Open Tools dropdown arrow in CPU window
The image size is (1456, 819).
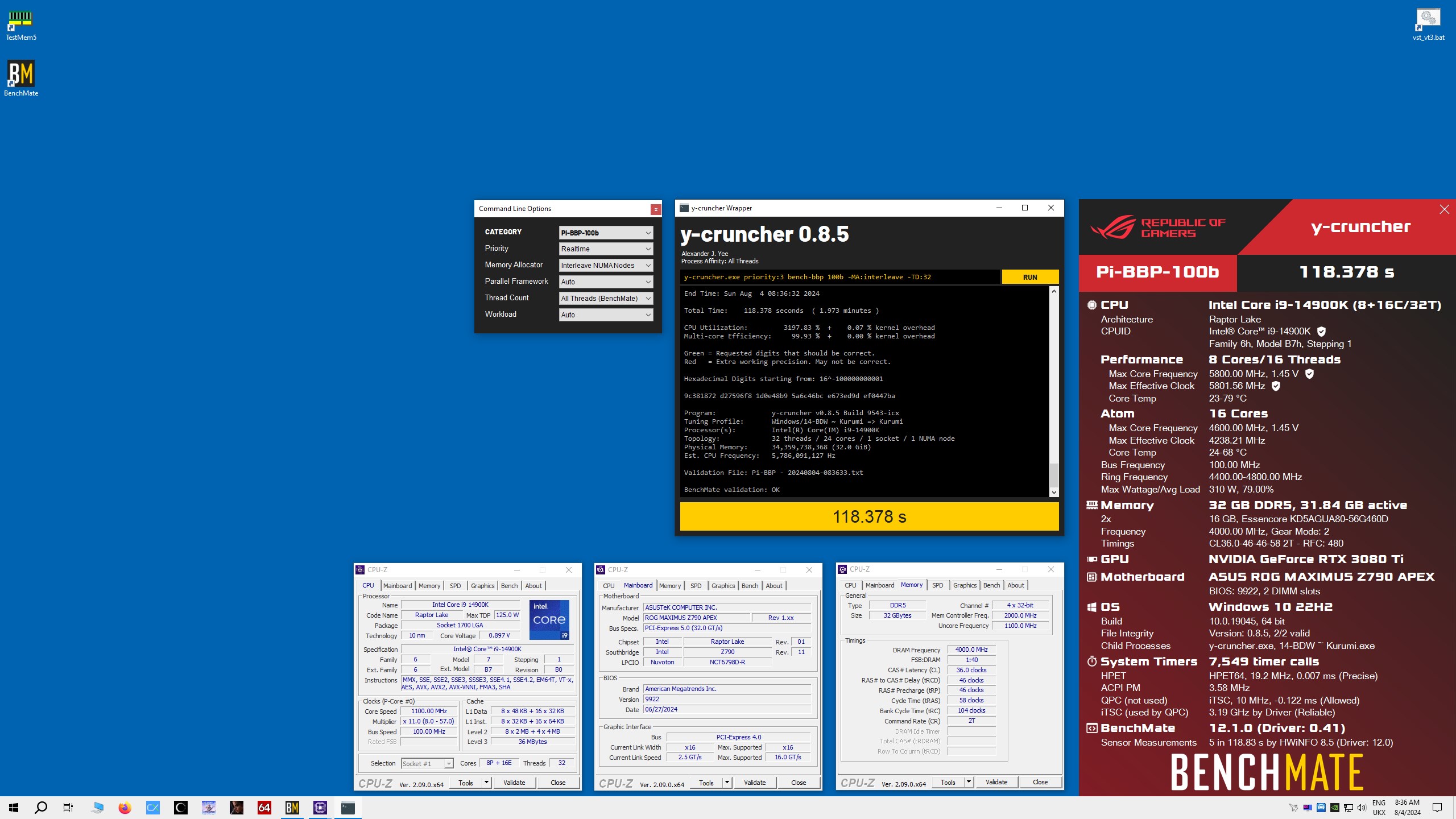click(x=486, y=783)
